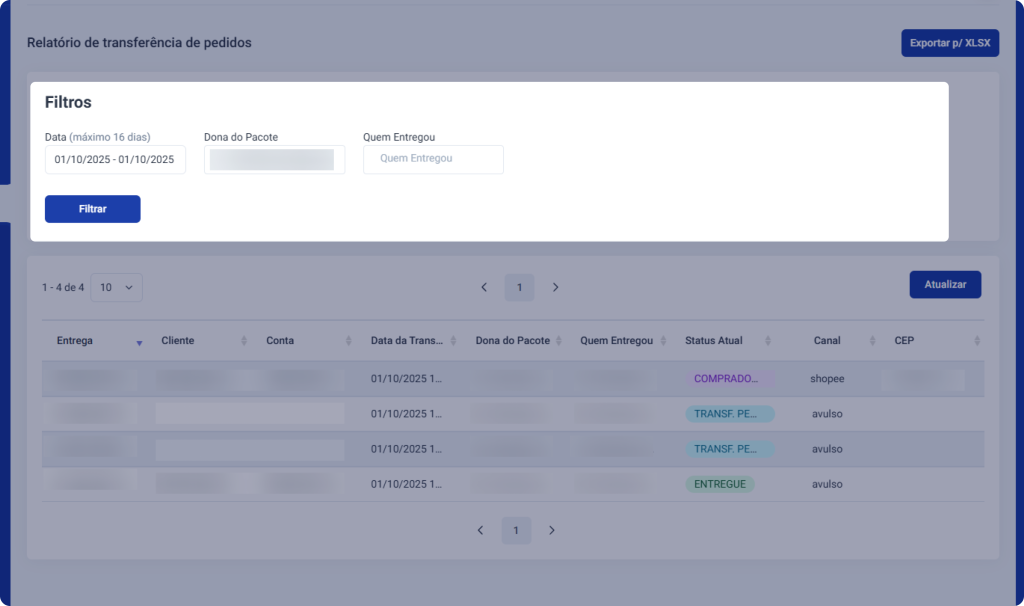
Task: Export the report with Exportar p/ XLSX
Action: coord(949,43)
